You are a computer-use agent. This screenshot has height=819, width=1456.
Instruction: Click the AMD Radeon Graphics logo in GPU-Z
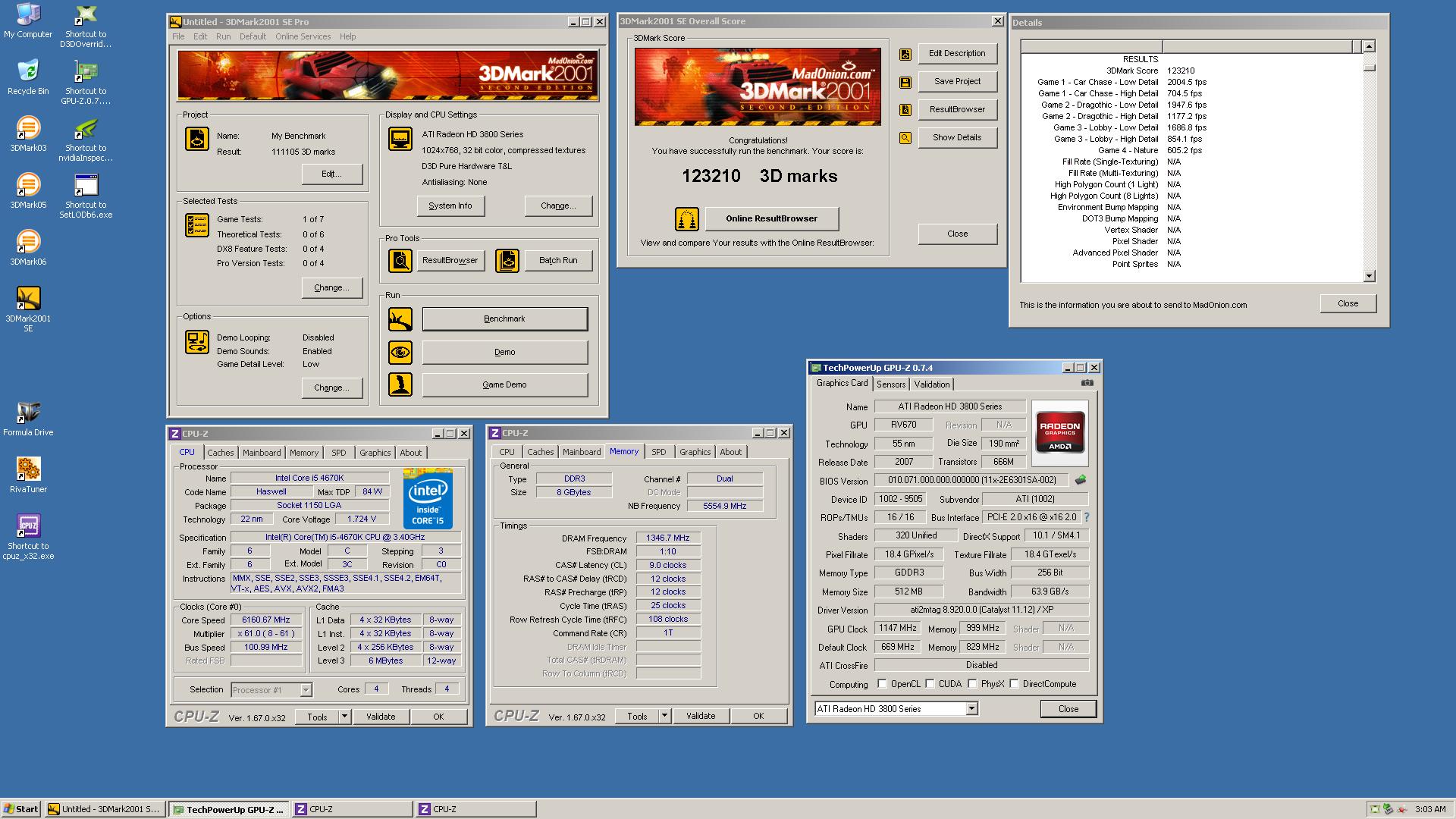(1060, 432)
